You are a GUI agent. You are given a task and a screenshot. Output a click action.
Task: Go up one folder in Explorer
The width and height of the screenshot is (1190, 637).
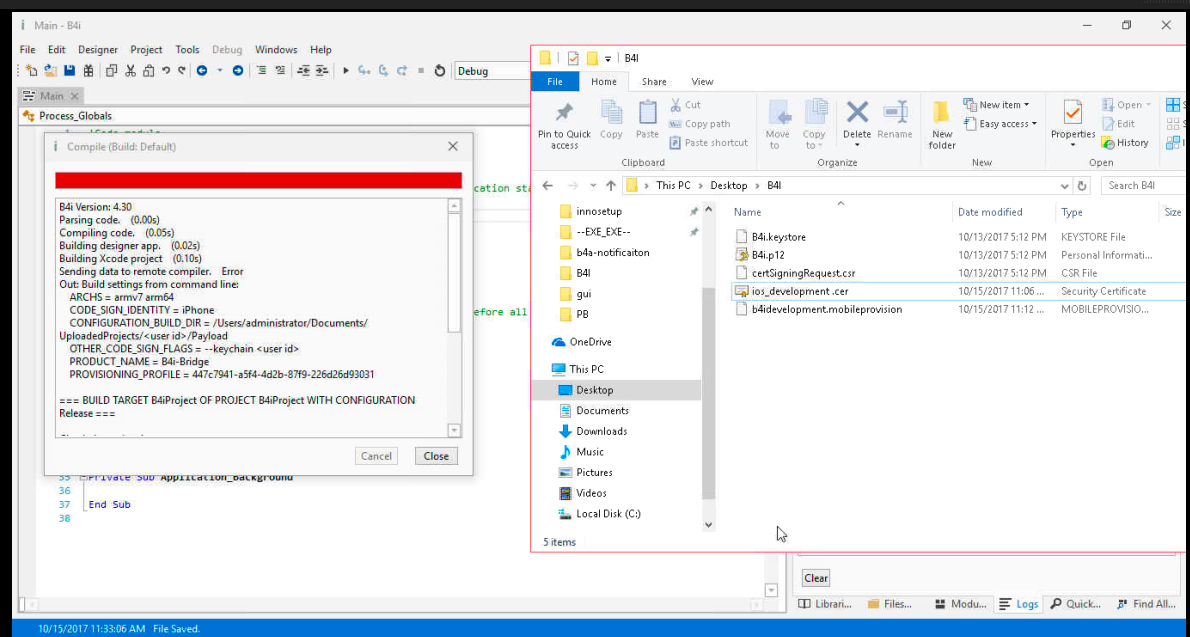(x=611, y=185)
